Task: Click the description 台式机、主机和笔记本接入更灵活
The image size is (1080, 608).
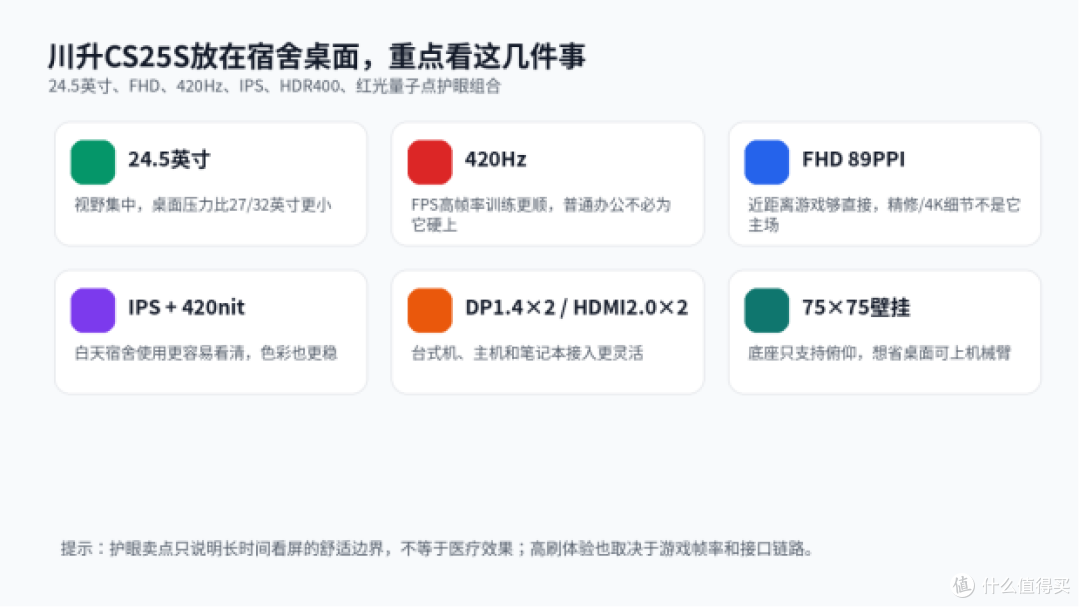Action: tap(528, 353)
